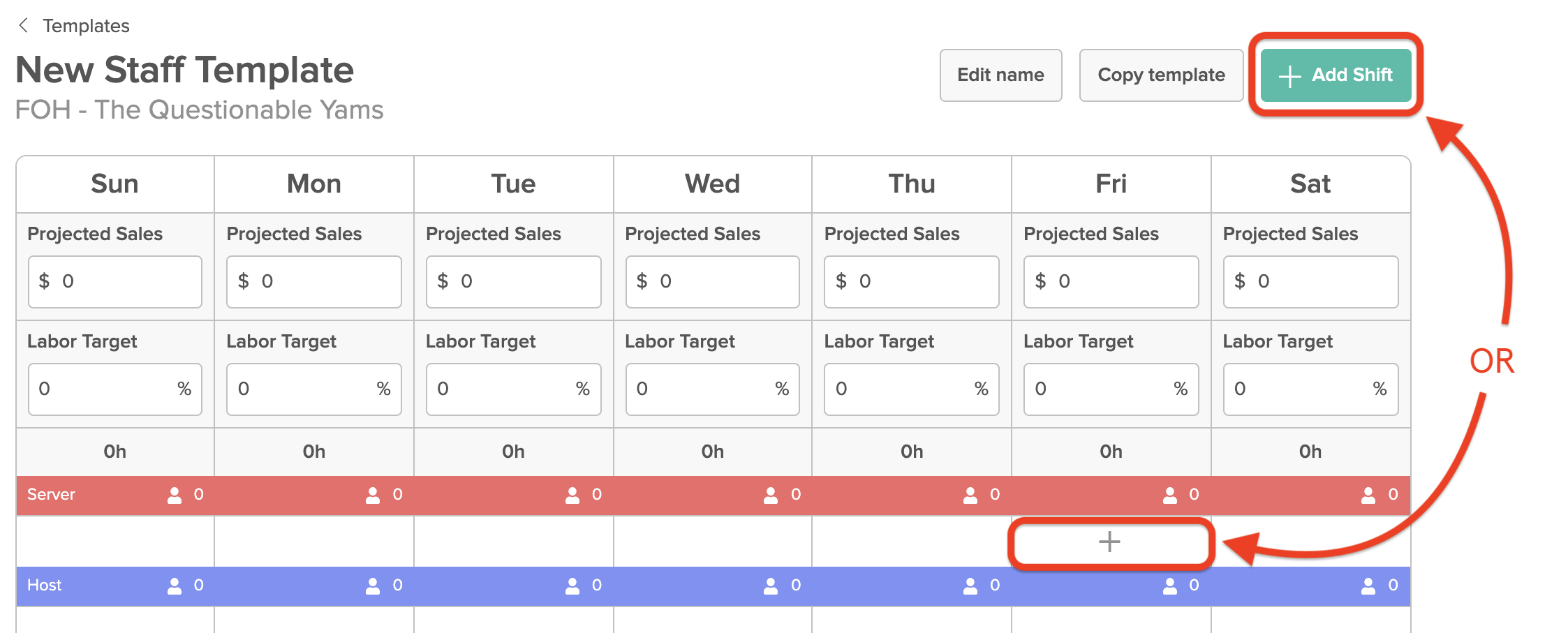Click the Host person icon under Monday
1568x633 pixels.
[x=373, y=586]
